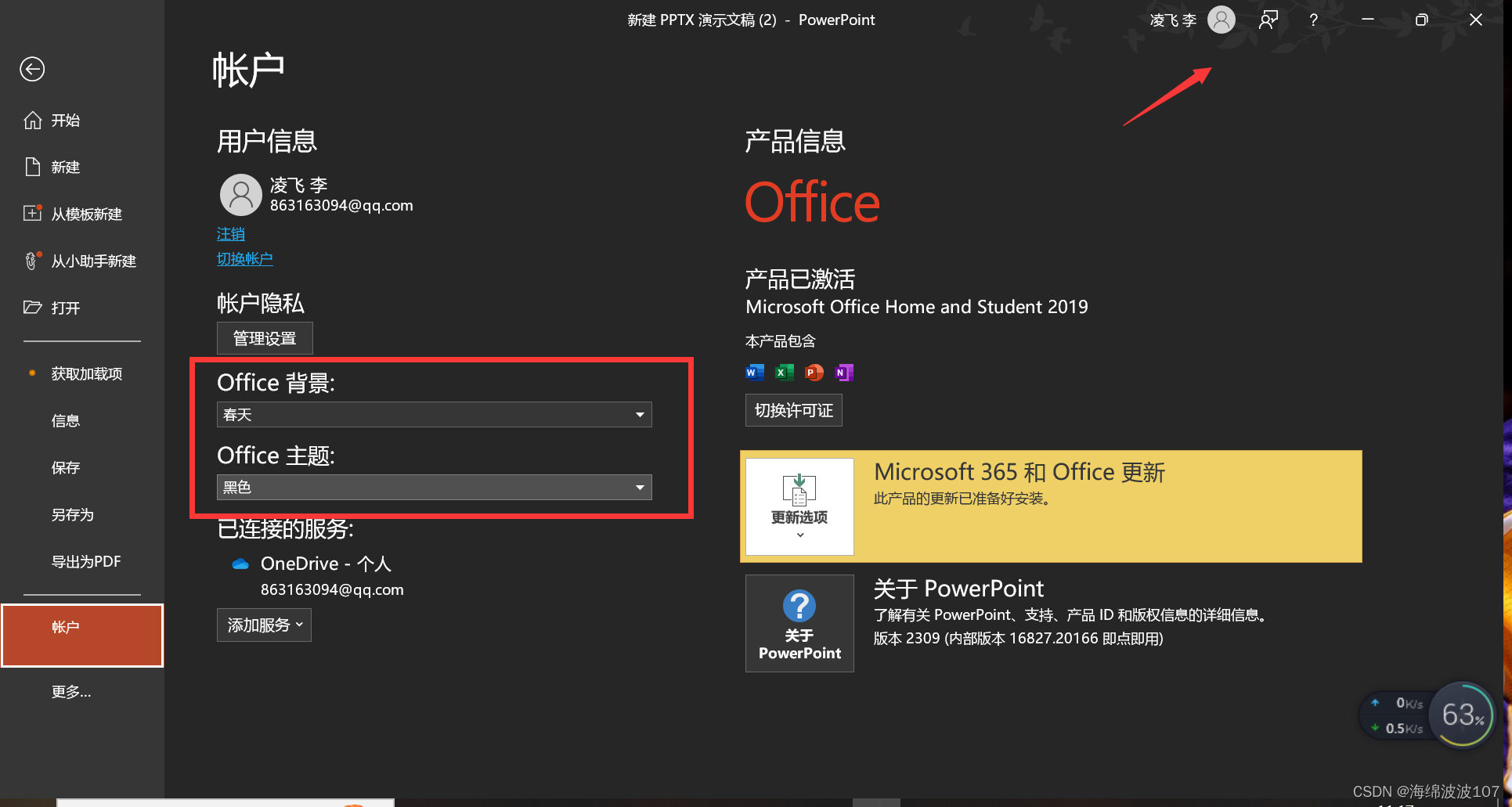
Task: Click the title bar account avatar
Action: pos(1221,20)
